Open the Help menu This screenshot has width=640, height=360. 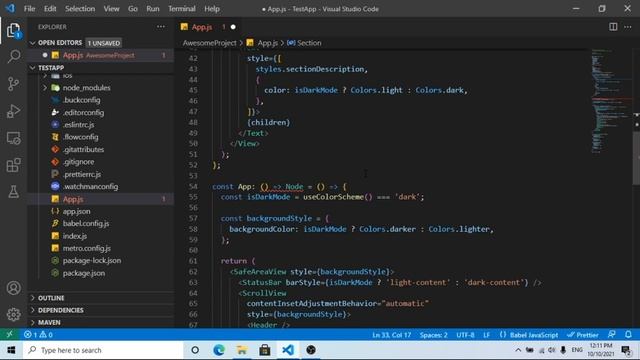(x=212, y=9)
